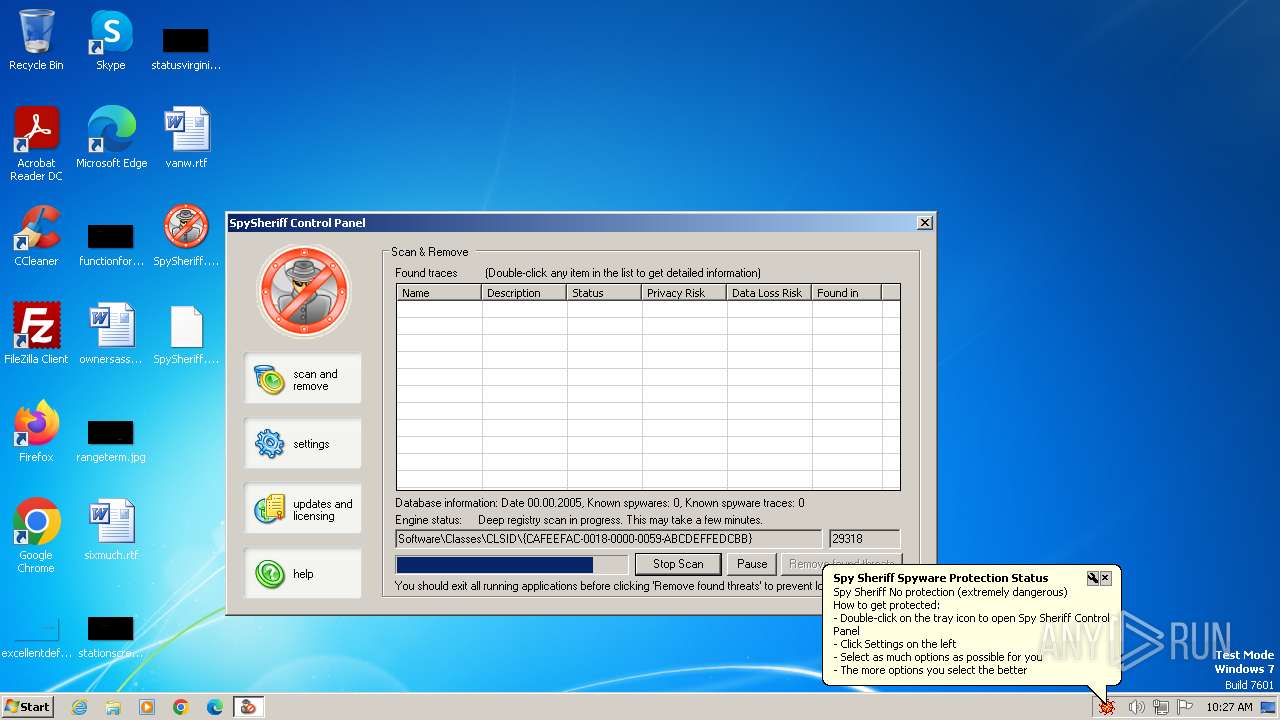Select the Recycle Bin desktop icon
This screenshot has width=1280, height=720.
[36, 40]
